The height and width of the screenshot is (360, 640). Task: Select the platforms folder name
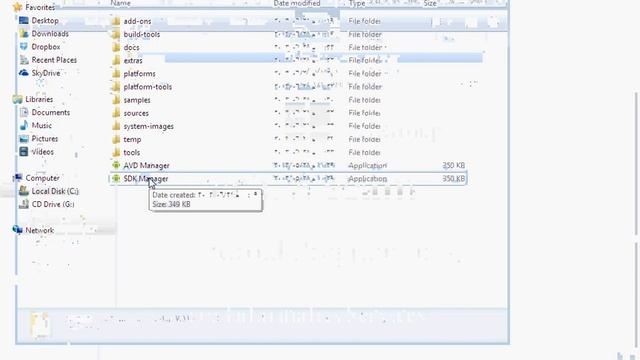point(139,73)
